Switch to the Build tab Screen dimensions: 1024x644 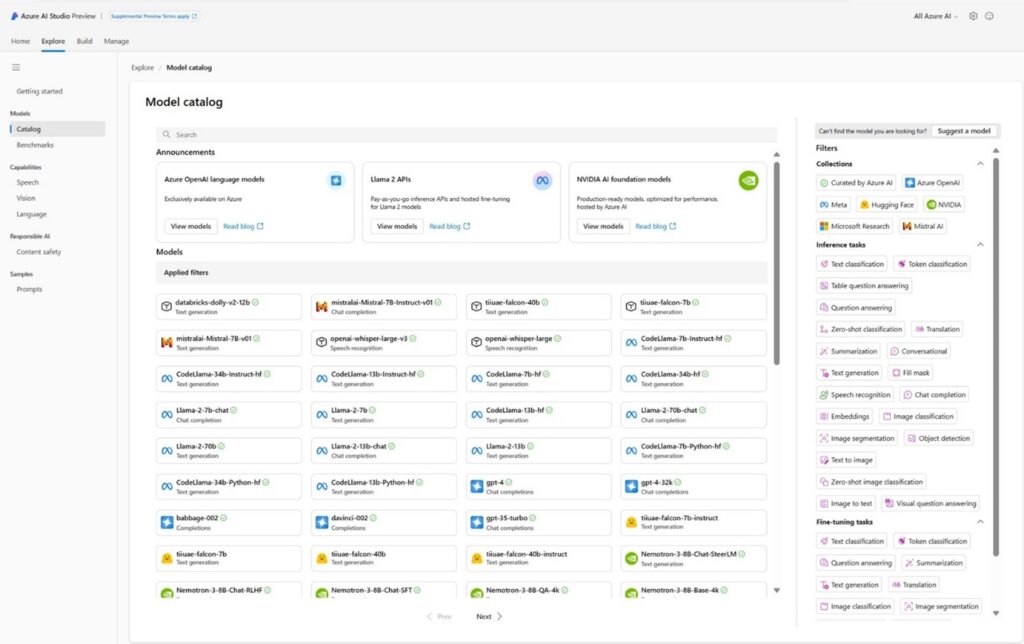pyautogui.click(x=84, y=41)
